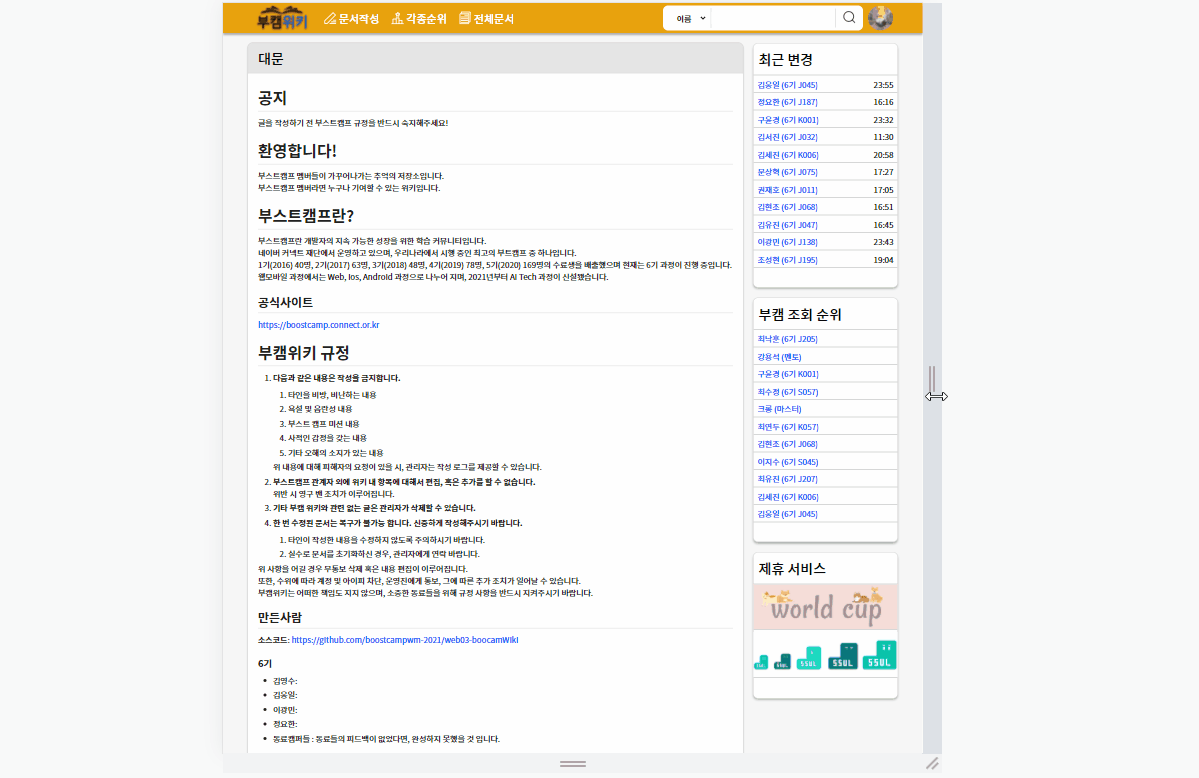Click the 대문 page title
Image resolution: width=1199 pixels, height=778 pixels.
271,59
